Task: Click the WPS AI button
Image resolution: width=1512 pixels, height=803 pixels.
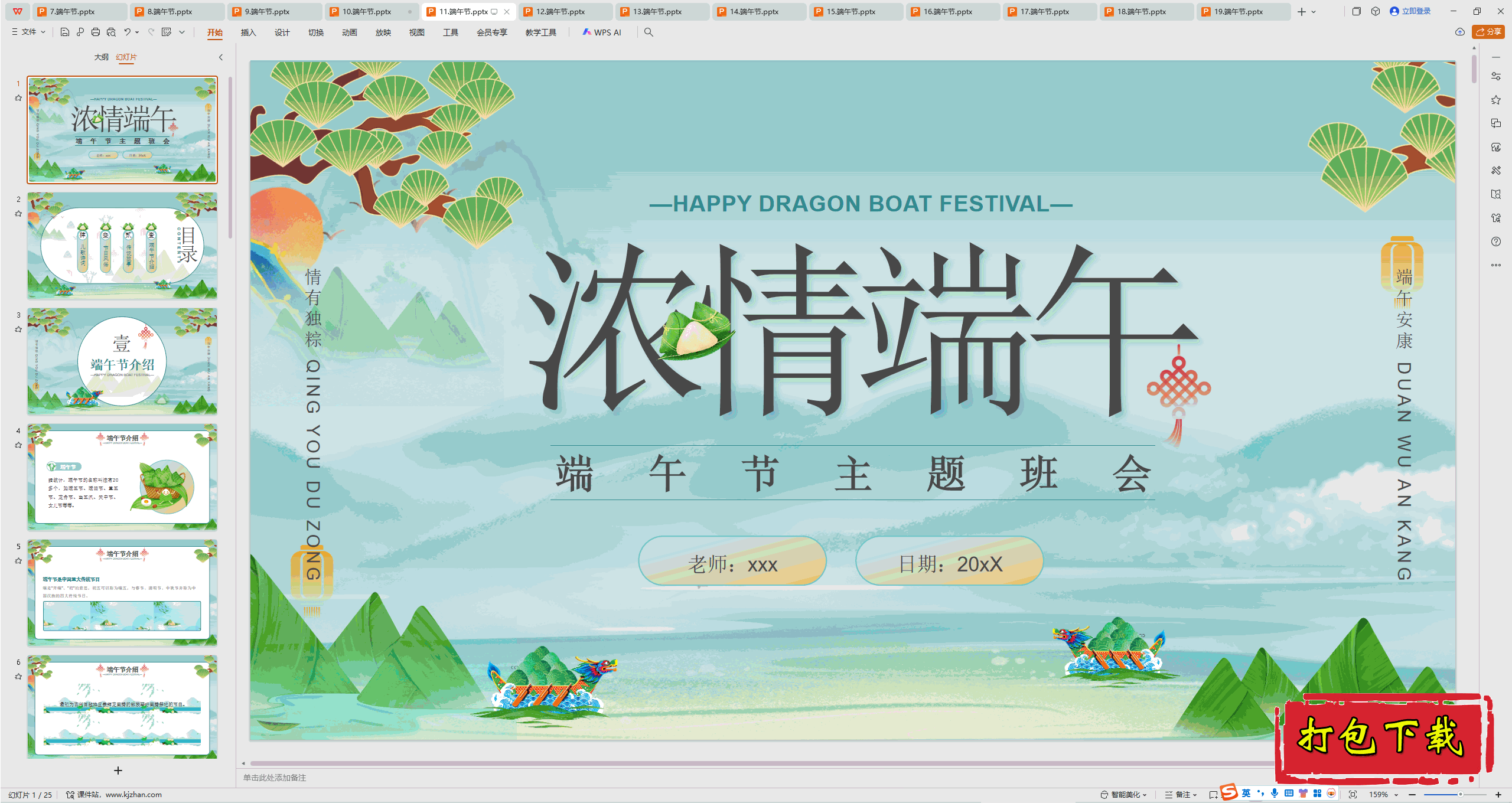Action: 602,32
